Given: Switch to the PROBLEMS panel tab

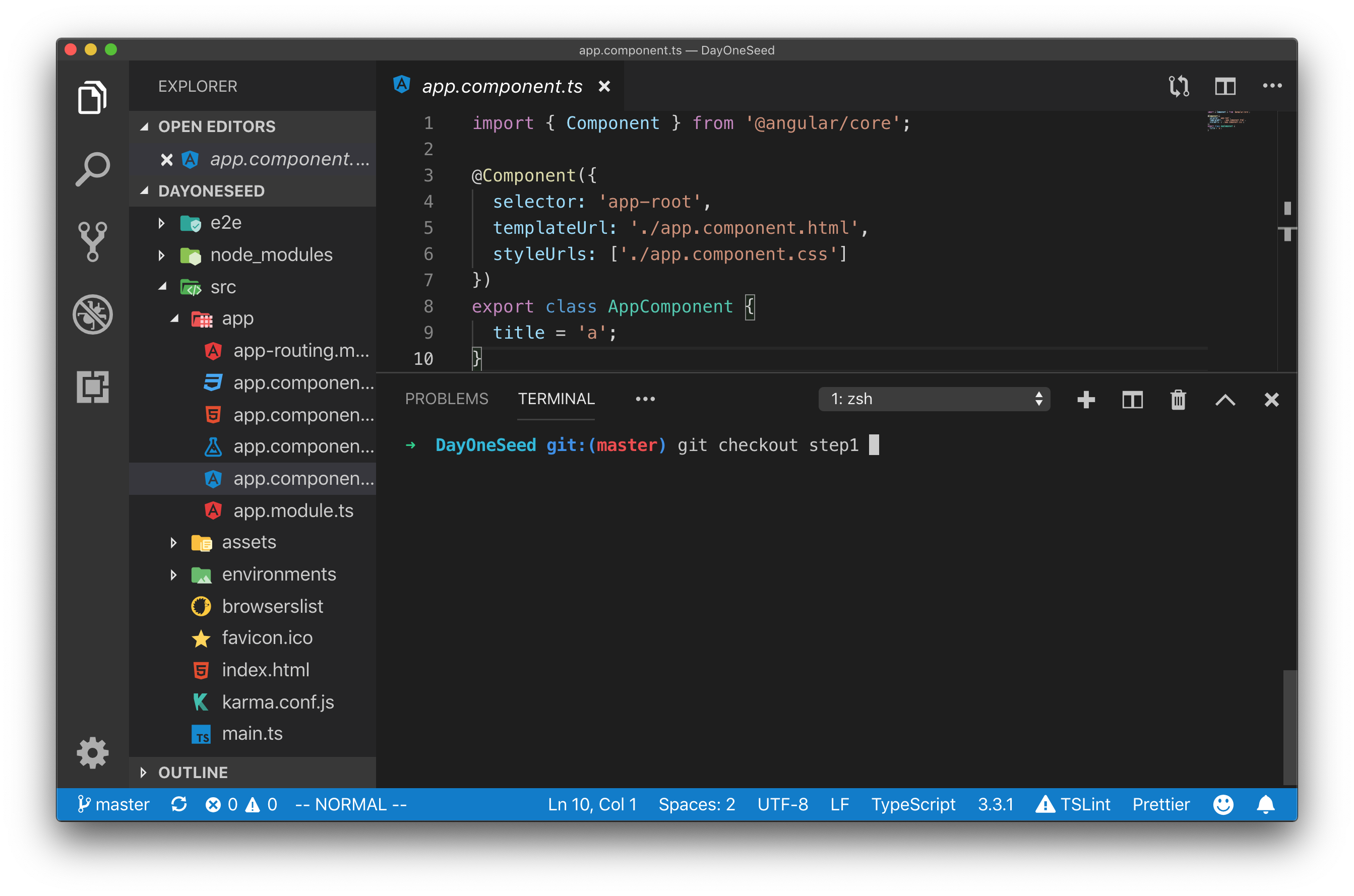Looking at the screenshot, I should click(447, 399).
